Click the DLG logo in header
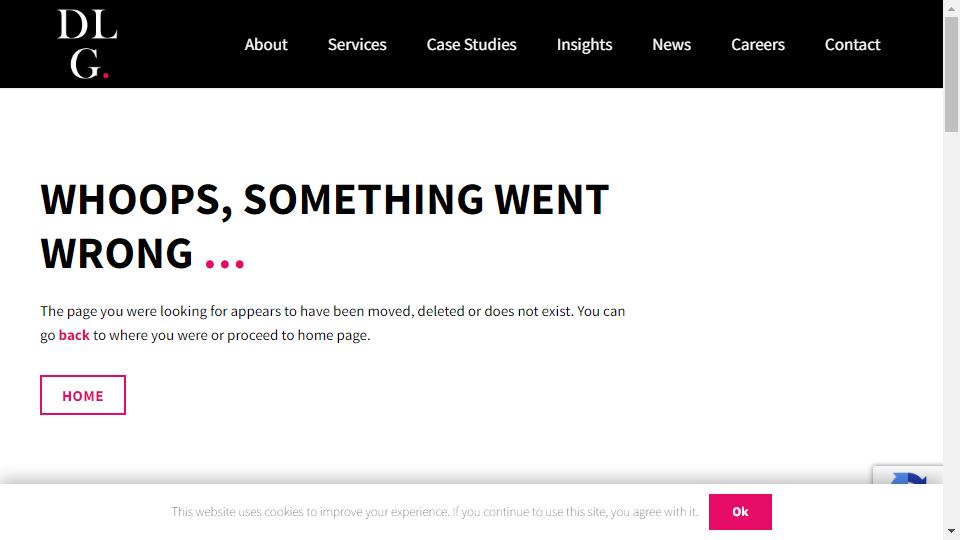 click(87, 44)
